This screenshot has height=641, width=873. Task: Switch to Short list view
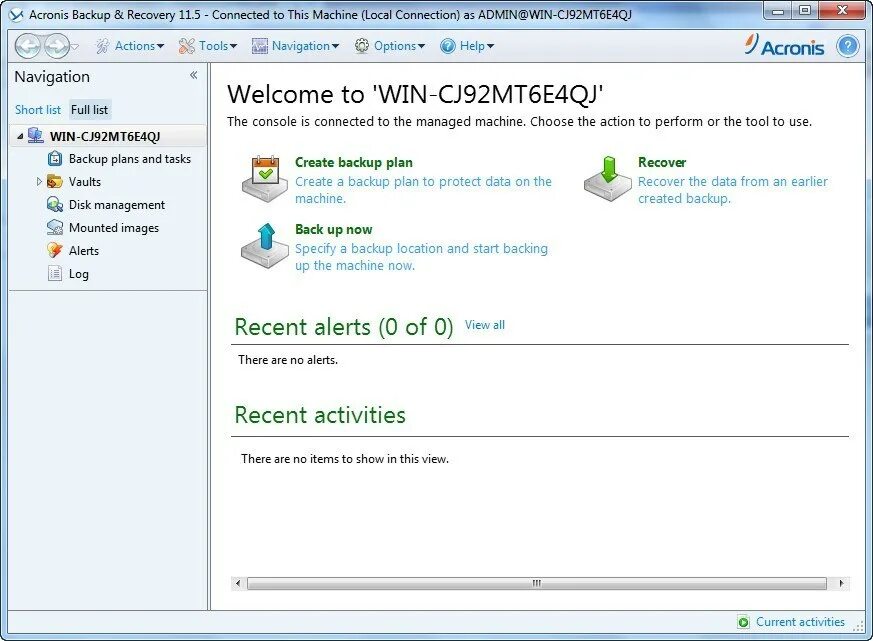pyautogui.click(x=38, y=110)
